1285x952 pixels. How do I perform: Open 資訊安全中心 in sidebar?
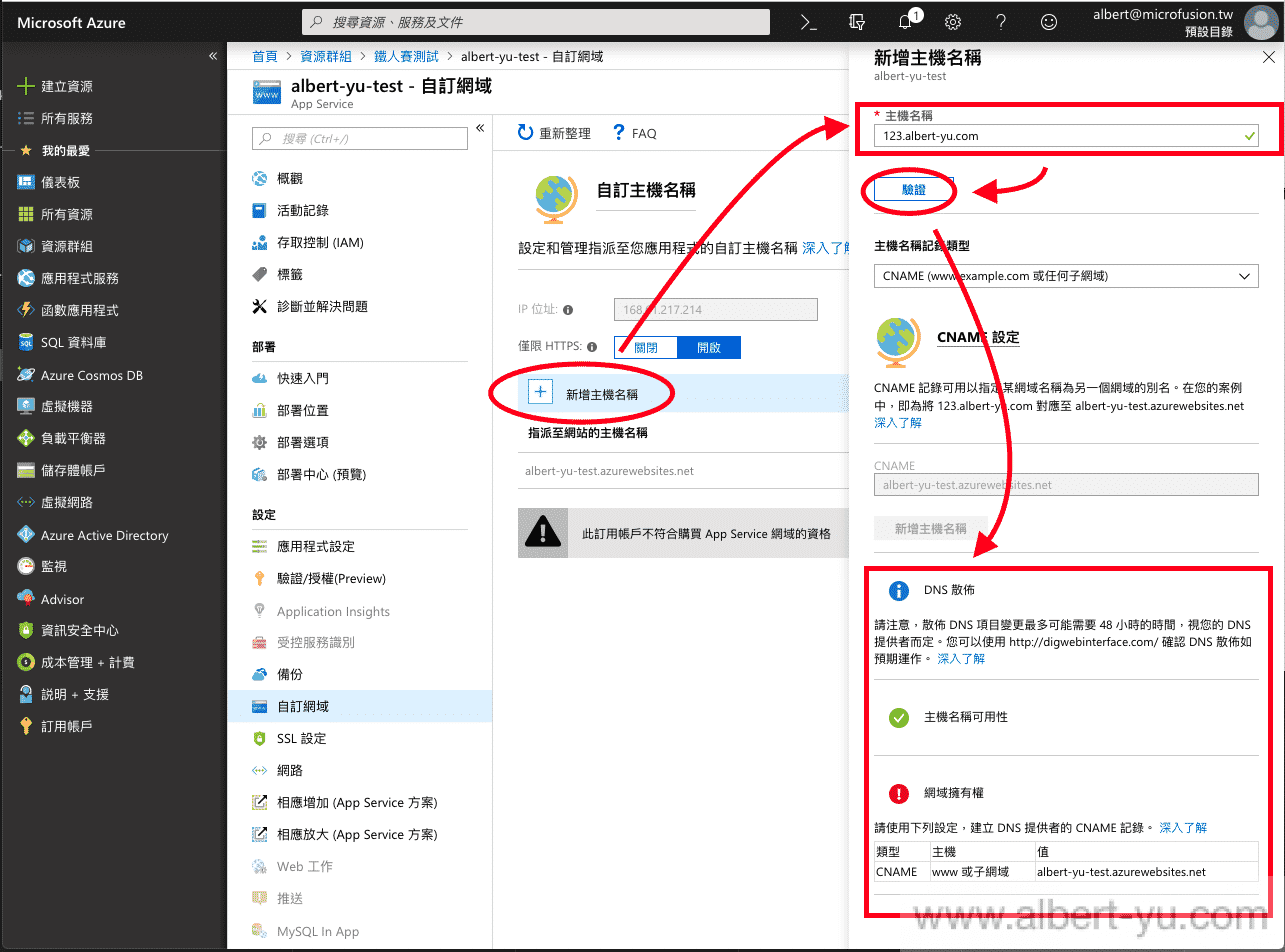[79, 630]
